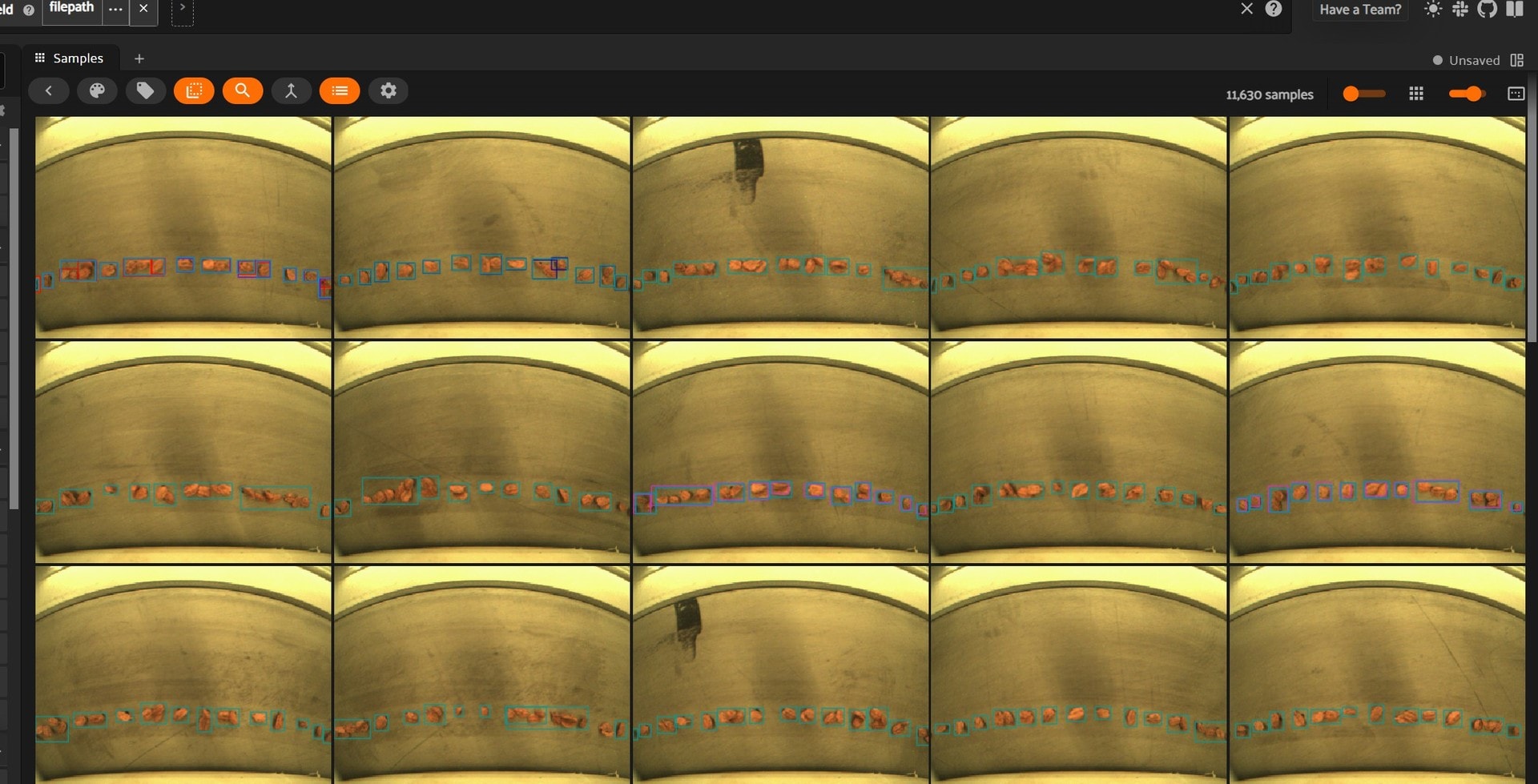Click the 11,630 samples count
This screenshot has width=1538, height=784.
(x=1270, y=94)
